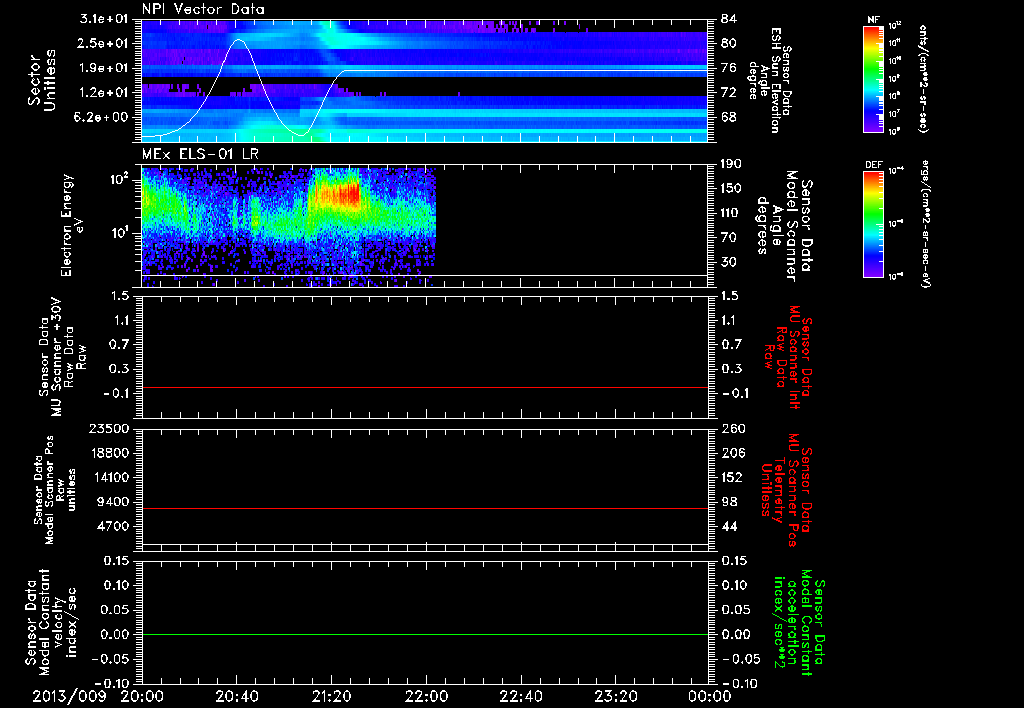
Task: Click the 23500 scanner position tick
Action: [108, 429]
